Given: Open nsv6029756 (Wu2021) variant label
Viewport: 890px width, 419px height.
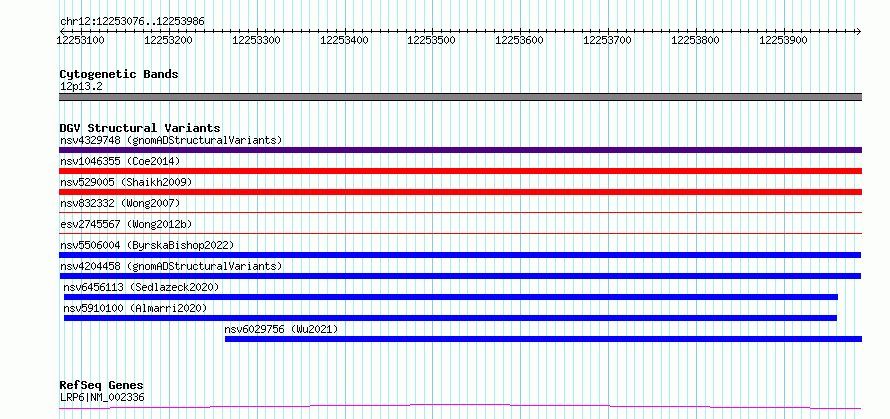Looking at the screenshot, I should 281,329.
